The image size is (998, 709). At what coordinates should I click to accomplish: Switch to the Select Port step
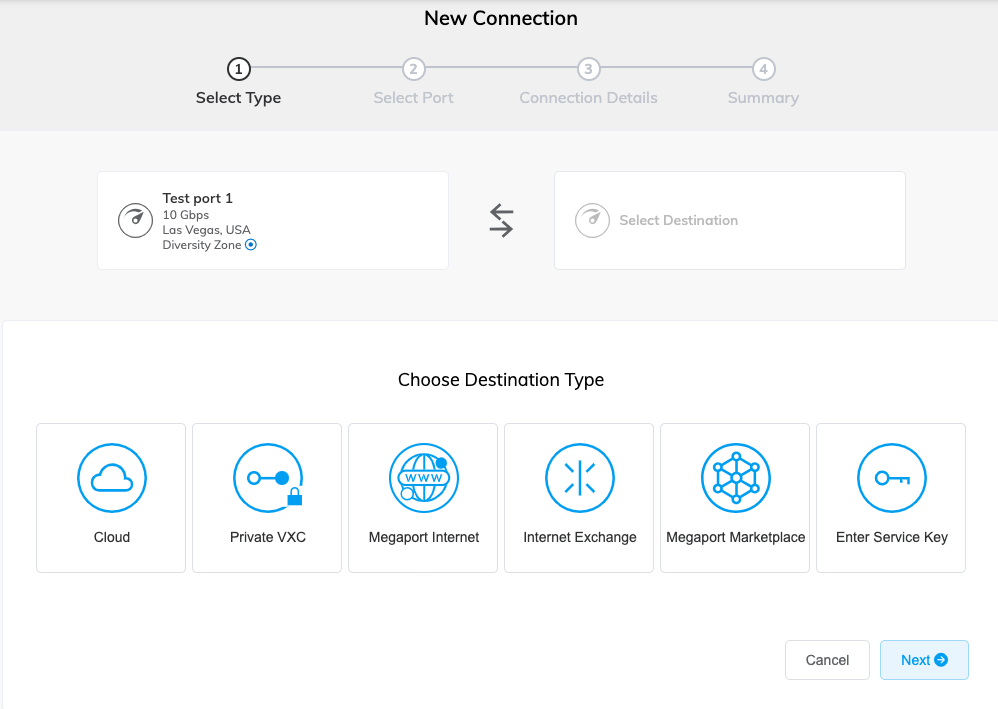click(x=413, y=70)
